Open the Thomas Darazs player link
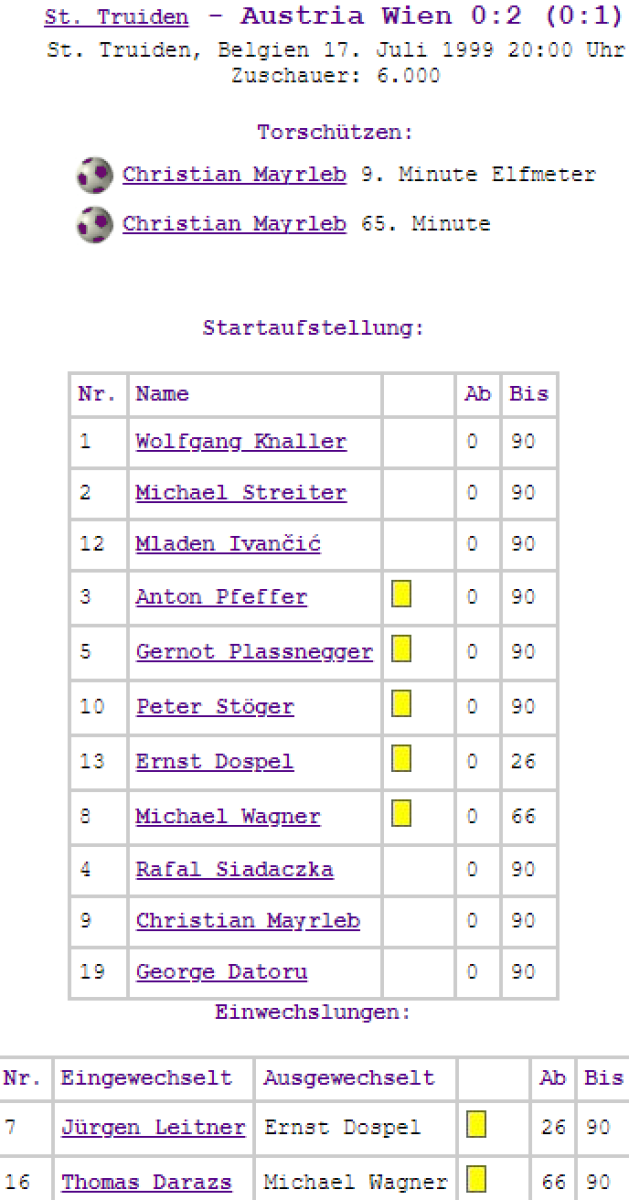 tap(146, 1182)
